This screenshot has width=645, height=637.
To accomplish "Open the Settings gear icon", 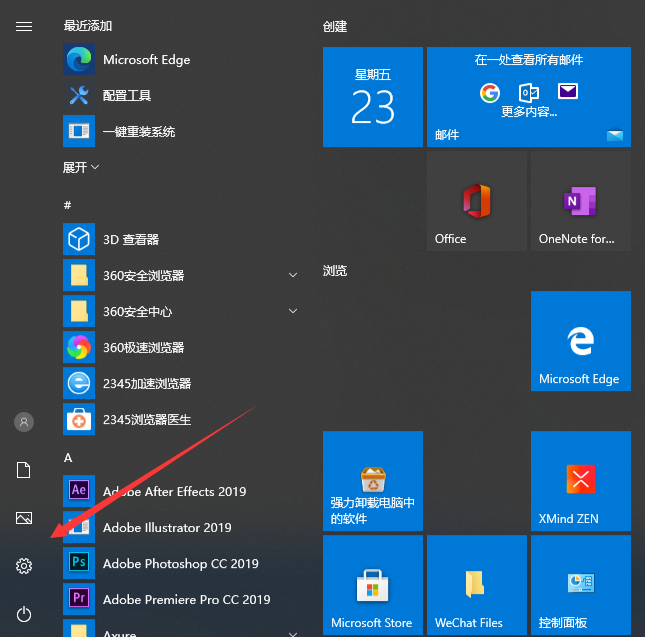I will click(x=24, y=566).
